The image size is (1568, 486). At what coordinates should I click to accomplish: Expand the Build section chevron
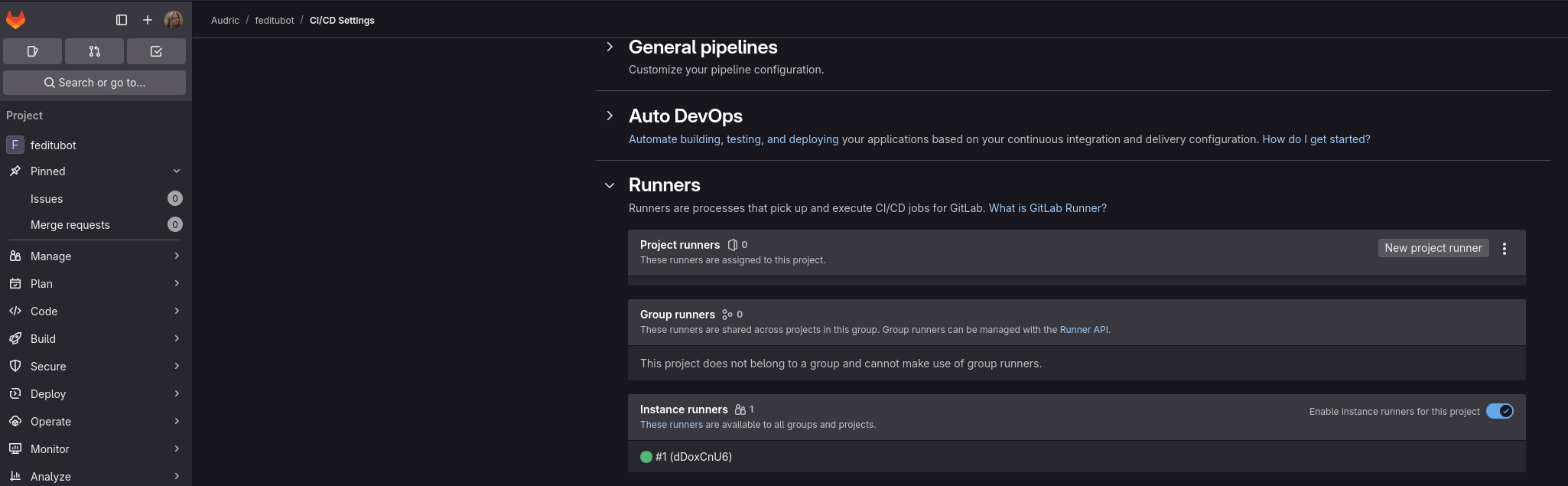click(x=177, y=339)
